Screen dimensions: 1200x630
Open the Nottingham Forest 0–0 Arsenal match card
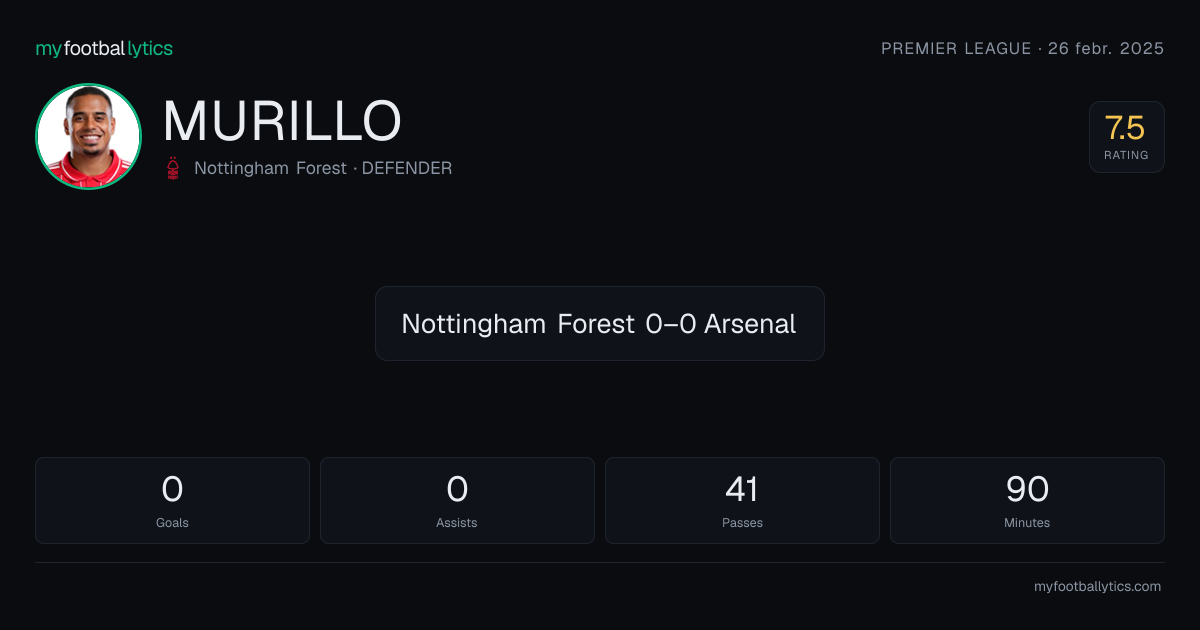click(600, 323)
